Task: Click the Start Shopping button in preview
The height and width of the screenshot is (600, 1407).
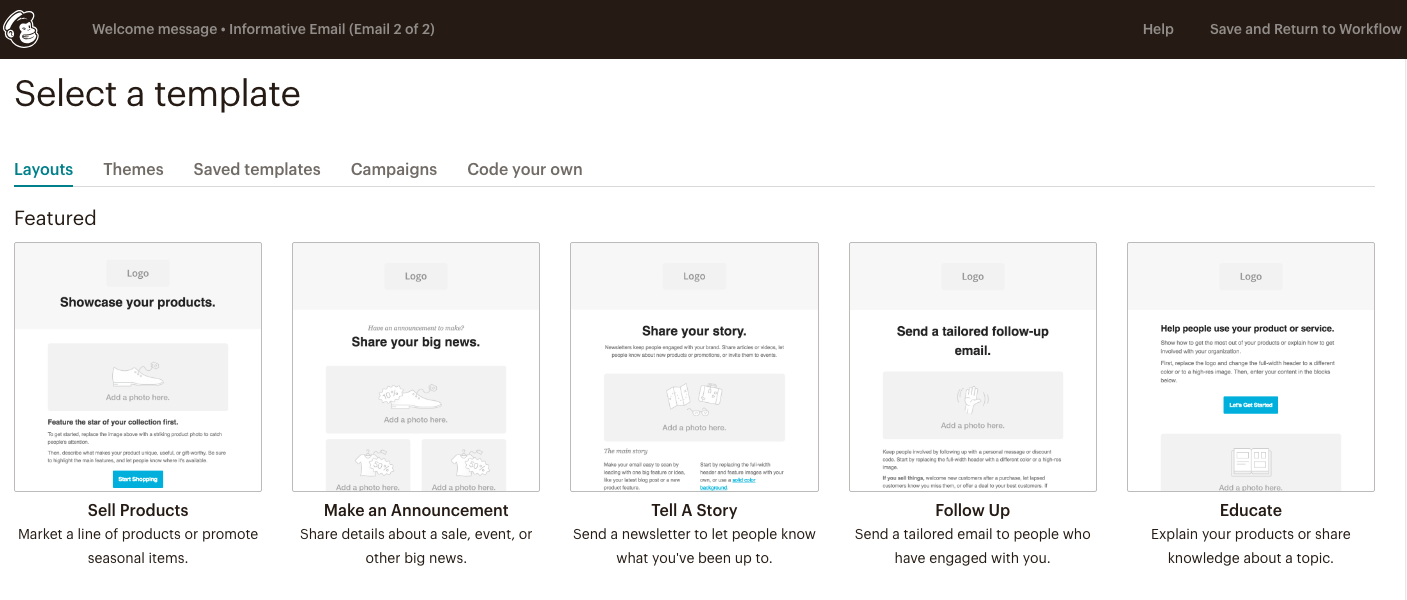Action: 137,479
